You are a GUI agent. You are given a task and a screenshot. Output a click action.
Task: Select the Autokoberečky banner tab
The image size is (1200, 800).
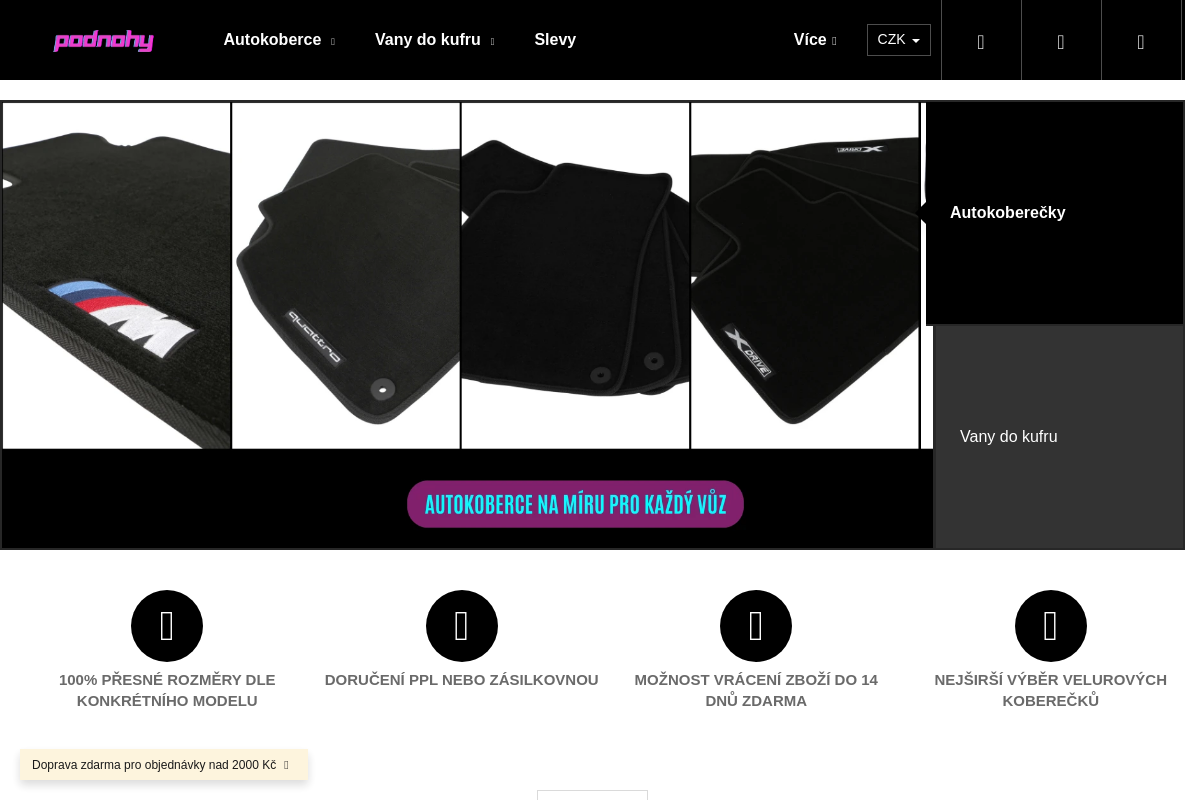tap(1054, 213)
